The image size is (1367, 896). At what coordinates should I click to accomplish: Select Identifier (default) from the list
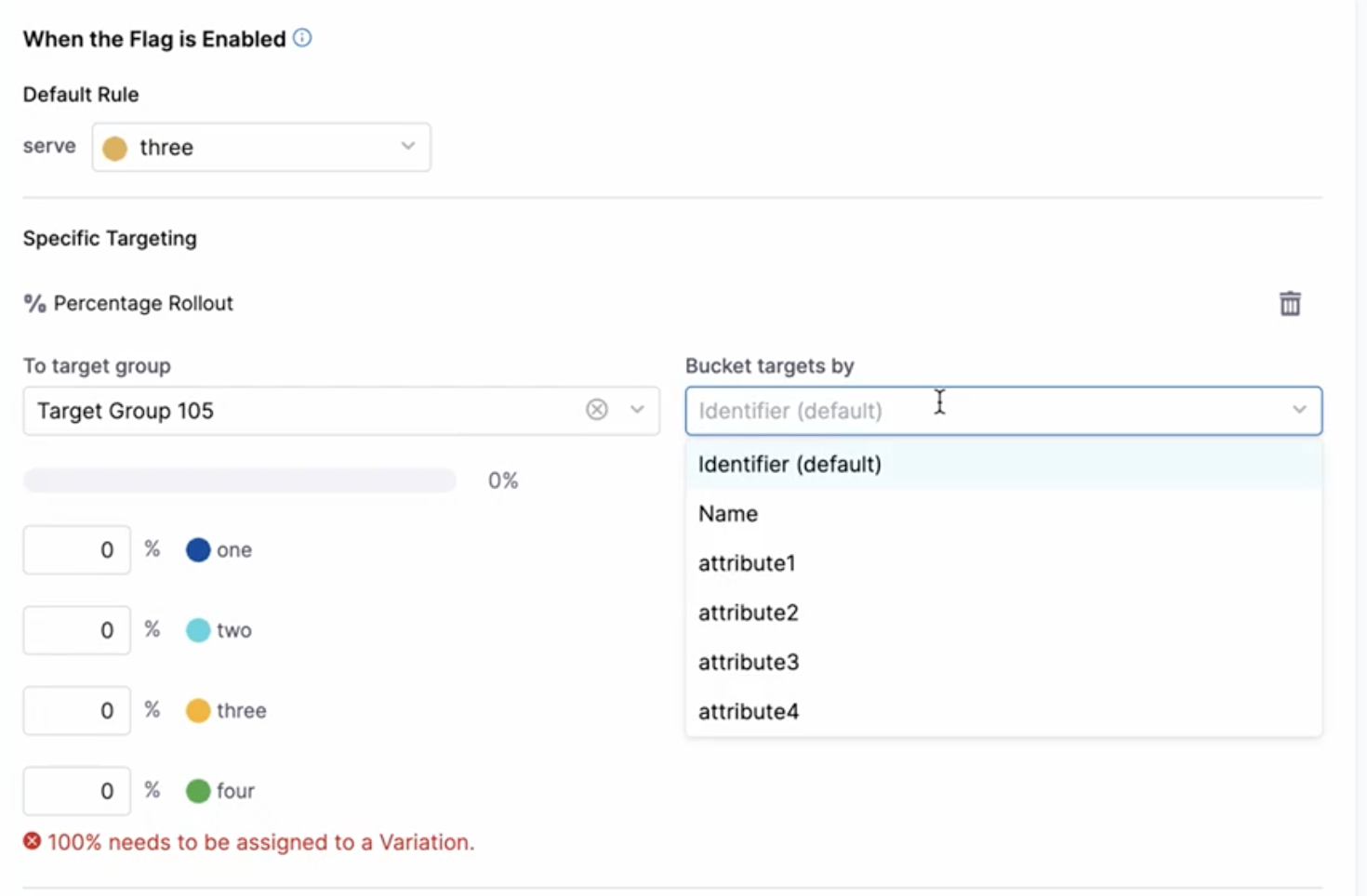pyautogui.click(x=790, y=464)
